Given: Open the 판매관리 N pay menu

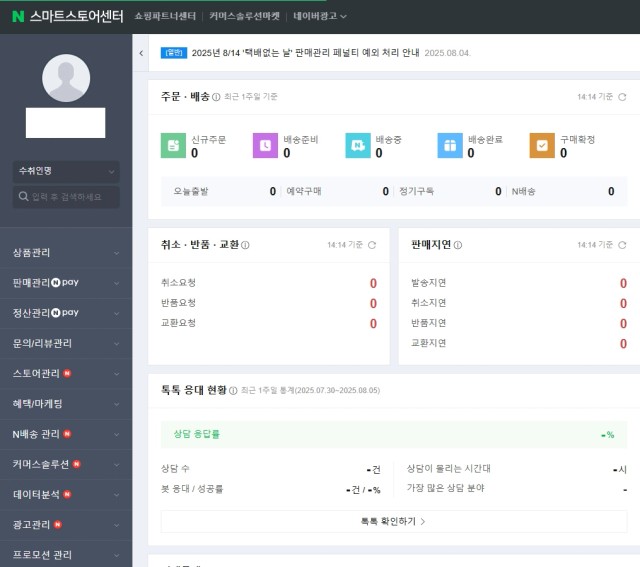Looking at the screenshot, I should (66, 283).
